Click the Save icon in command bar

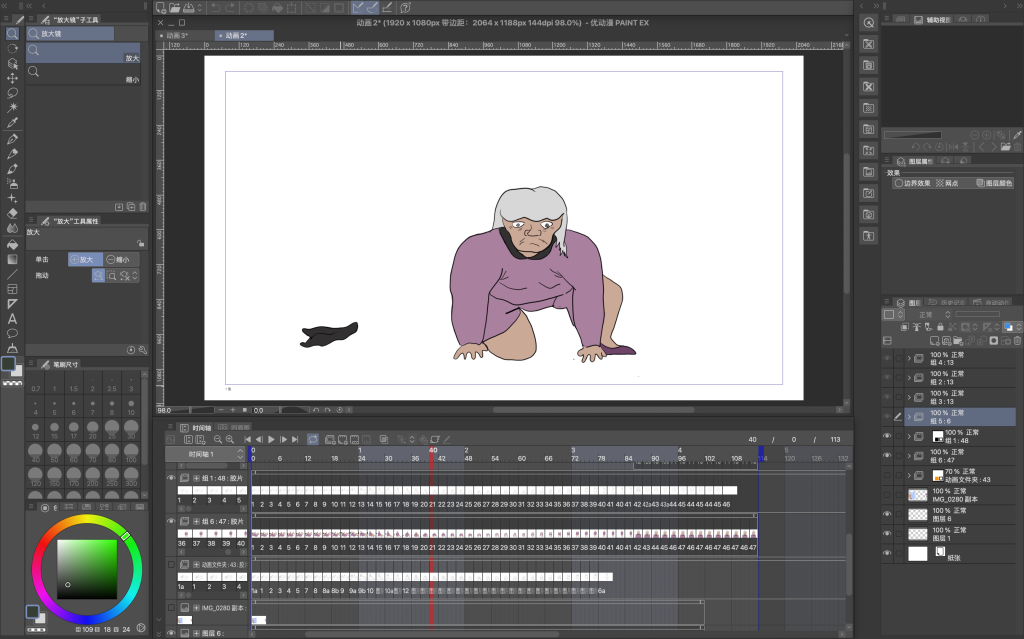pos(189,8)
